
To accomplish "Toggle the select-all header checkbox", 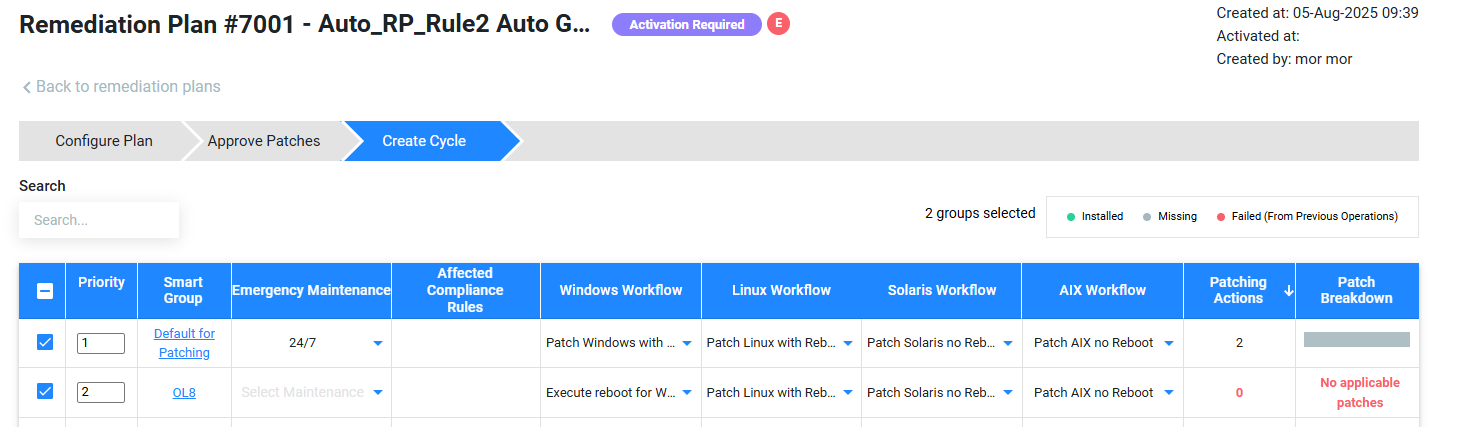I will click(x=45, y=291).
